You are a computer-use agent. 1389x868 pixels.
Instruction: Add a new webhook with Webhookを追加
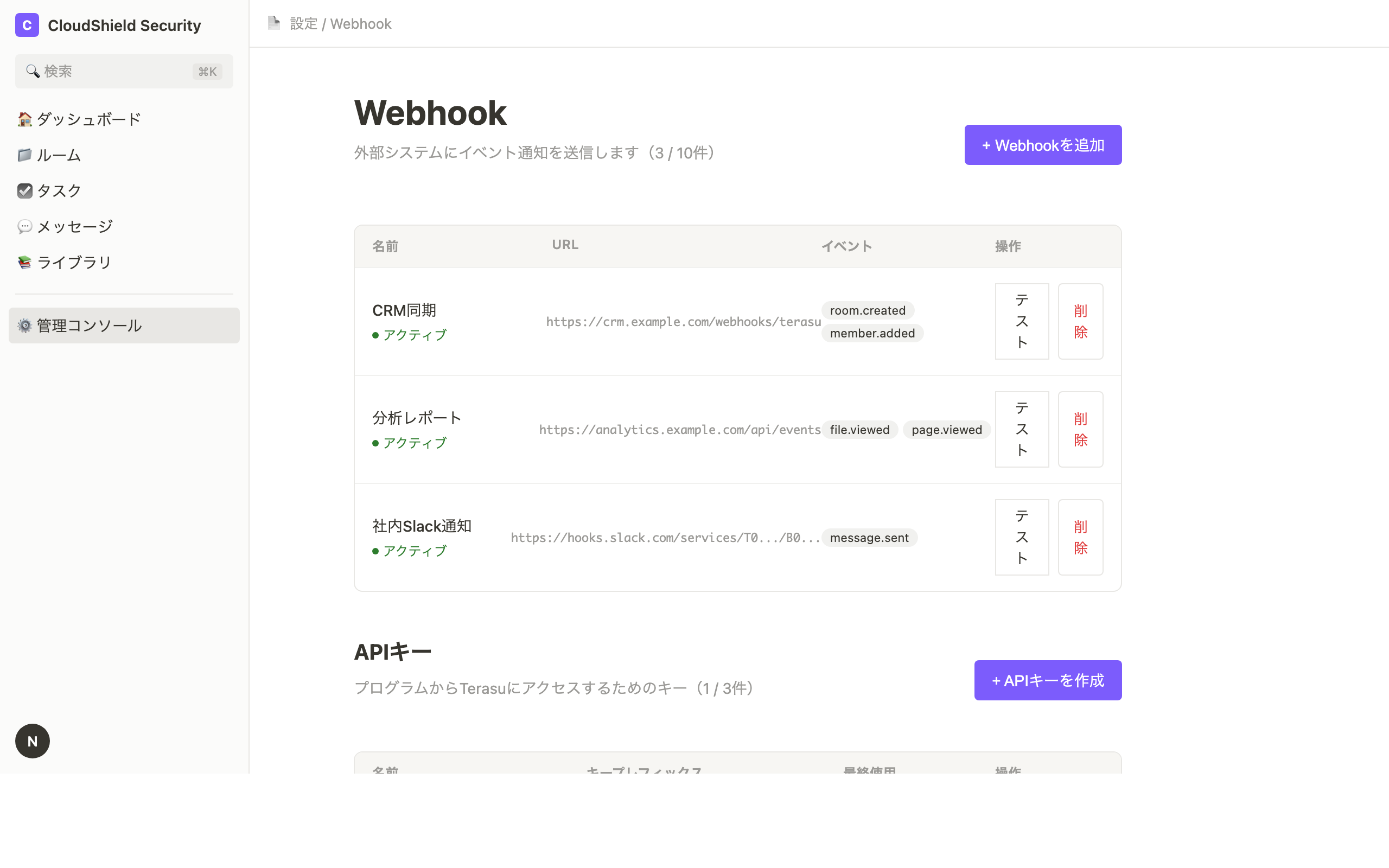[x=1043, y=145]
